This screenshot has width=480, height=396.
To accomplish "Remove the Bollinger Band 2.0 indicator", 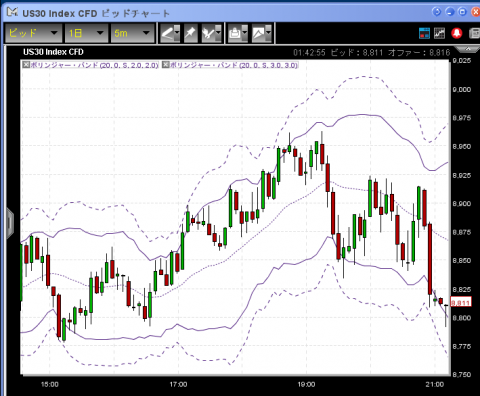I will (x=26, y=65).
